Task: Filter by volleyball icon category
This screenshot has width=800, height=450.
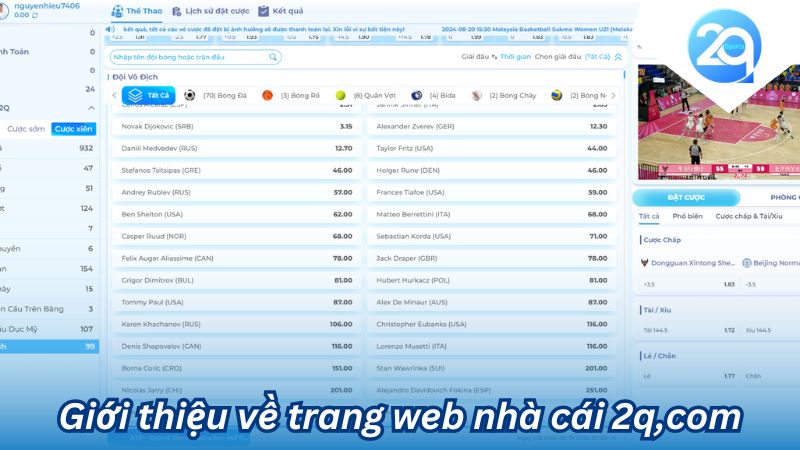Action: [557, 95]
